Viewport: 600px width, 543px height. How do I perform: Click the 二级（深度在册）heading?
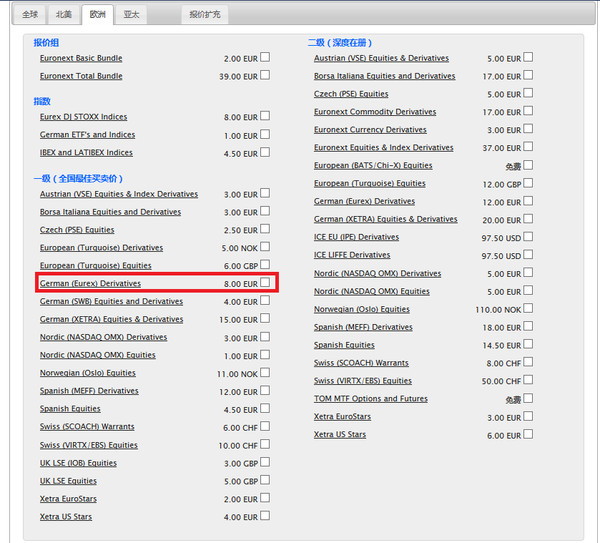(340, 43)
